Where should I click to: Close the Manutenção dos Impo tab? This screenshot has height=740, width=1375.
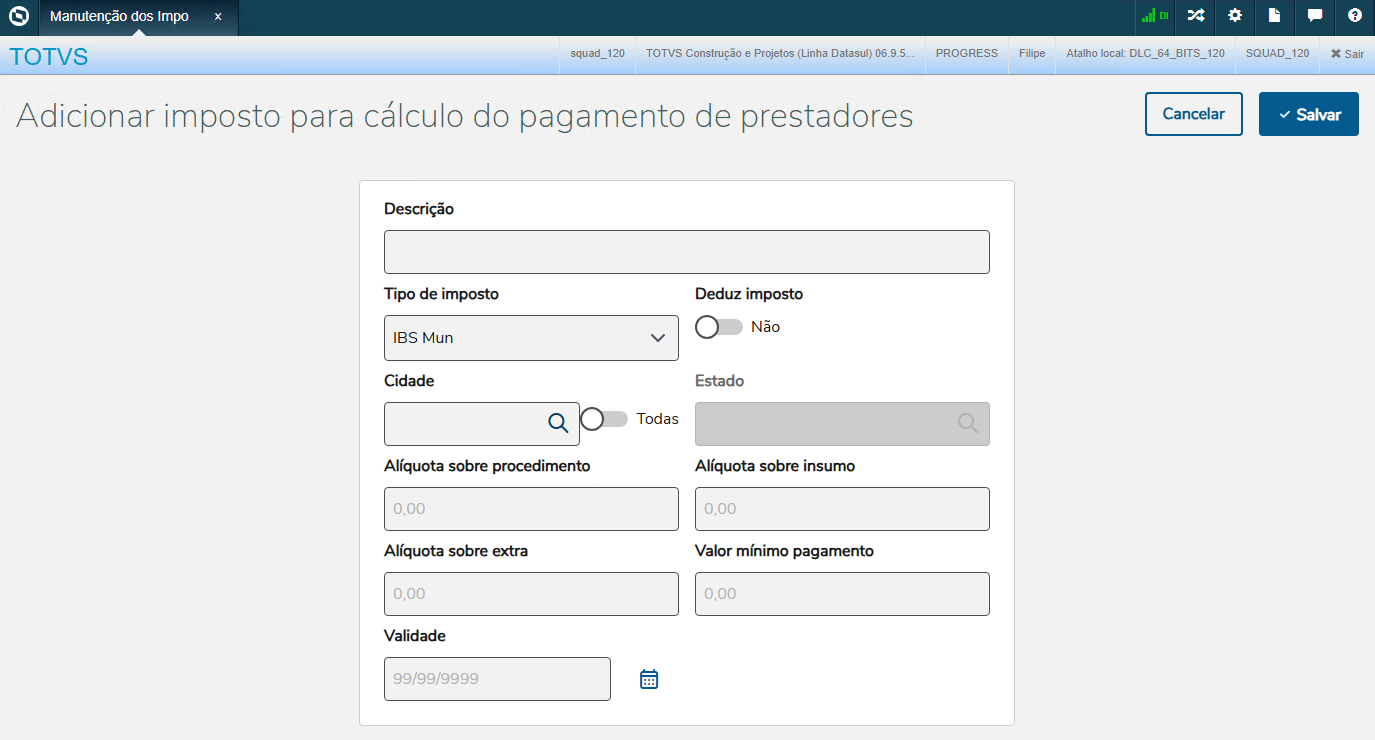click(x=218, y=17)
